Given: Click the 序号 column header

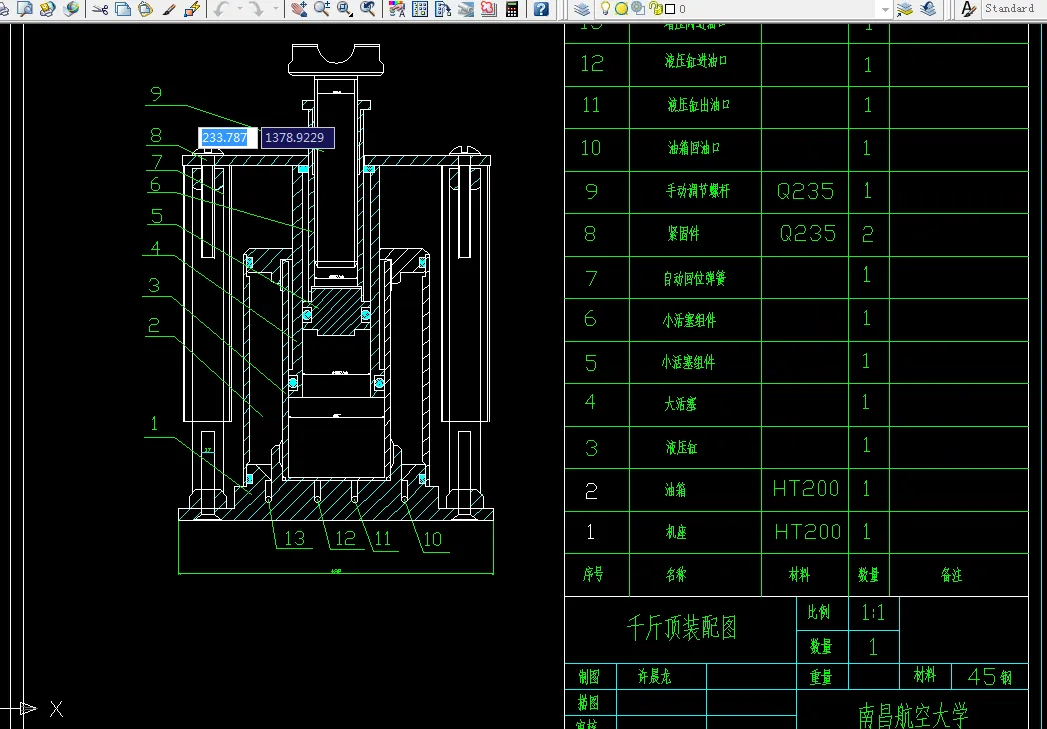Looking at the screenshot, I should [x=593, y=574].
